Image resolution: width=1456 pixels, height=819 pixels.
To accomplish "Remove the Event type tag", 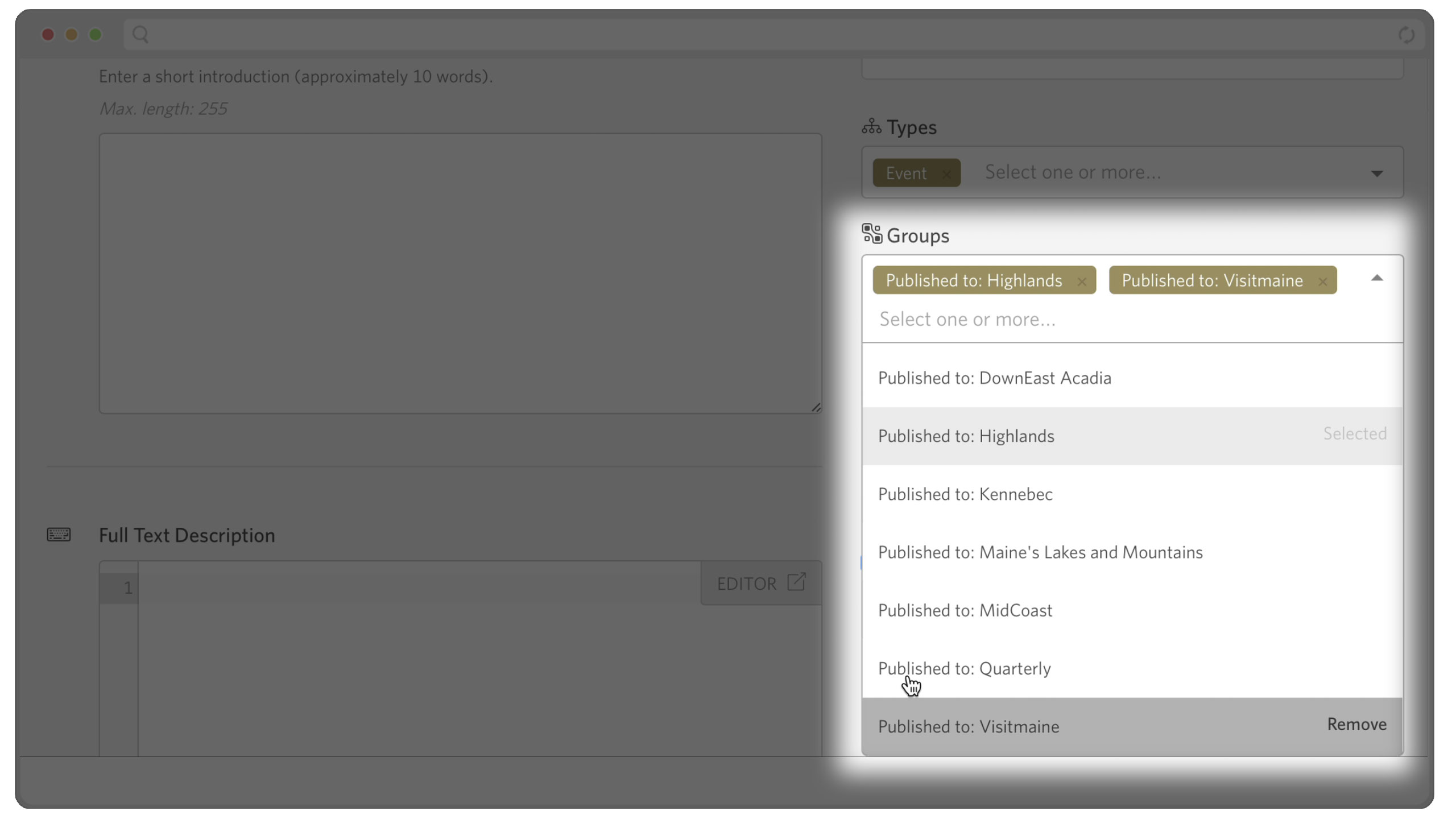I will pos(946,173).
